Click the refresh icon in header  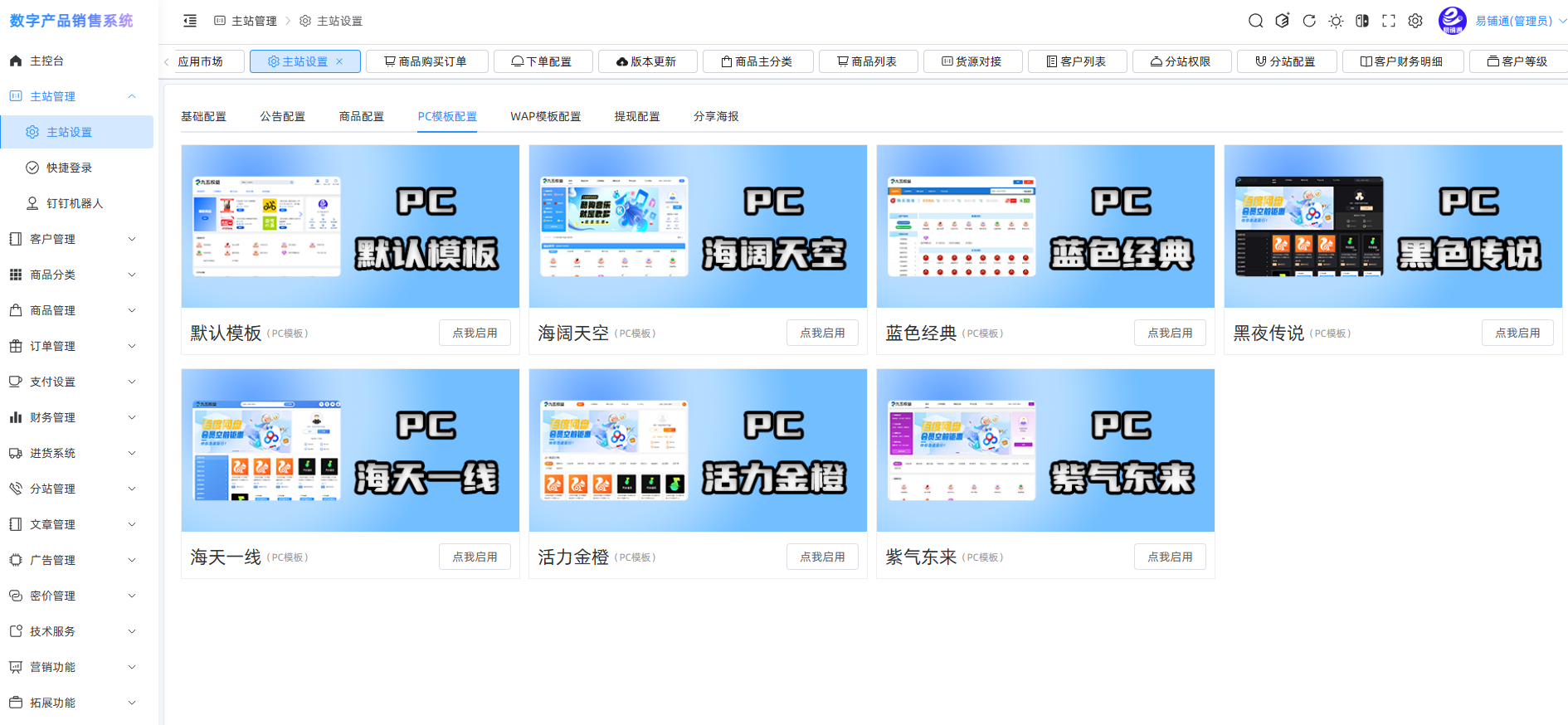1309,21
